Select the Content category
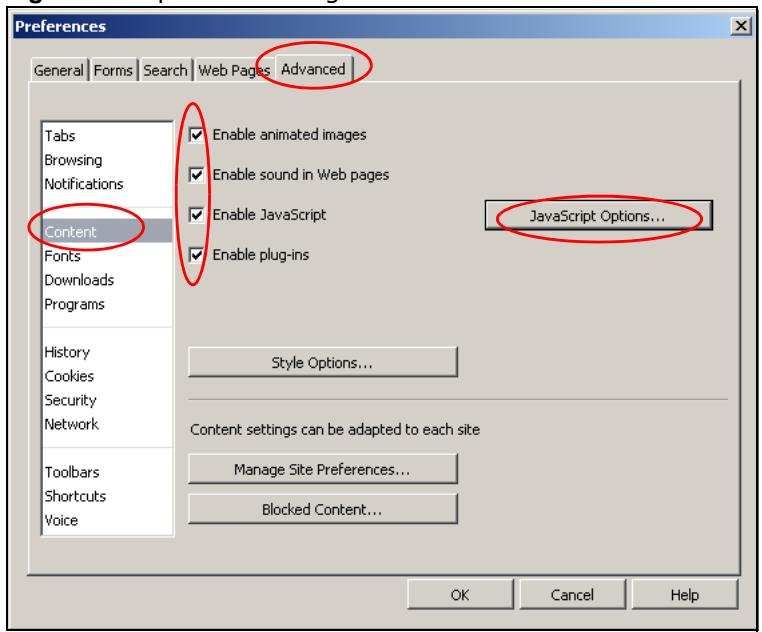The image size is (762, 632). (x=107, y=231)
